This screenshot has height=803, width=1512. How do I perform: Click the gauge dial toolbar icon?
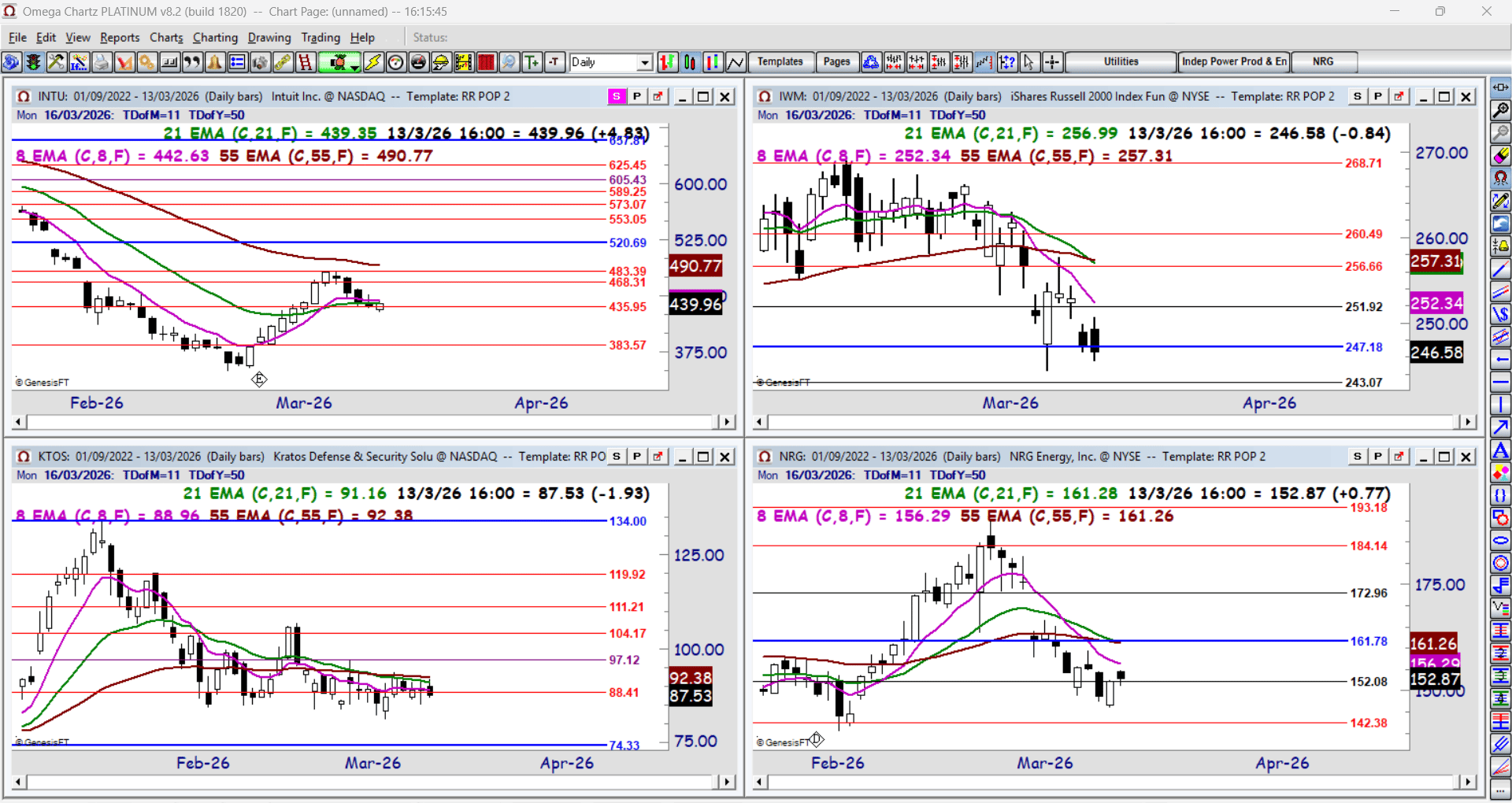point(396,62)
